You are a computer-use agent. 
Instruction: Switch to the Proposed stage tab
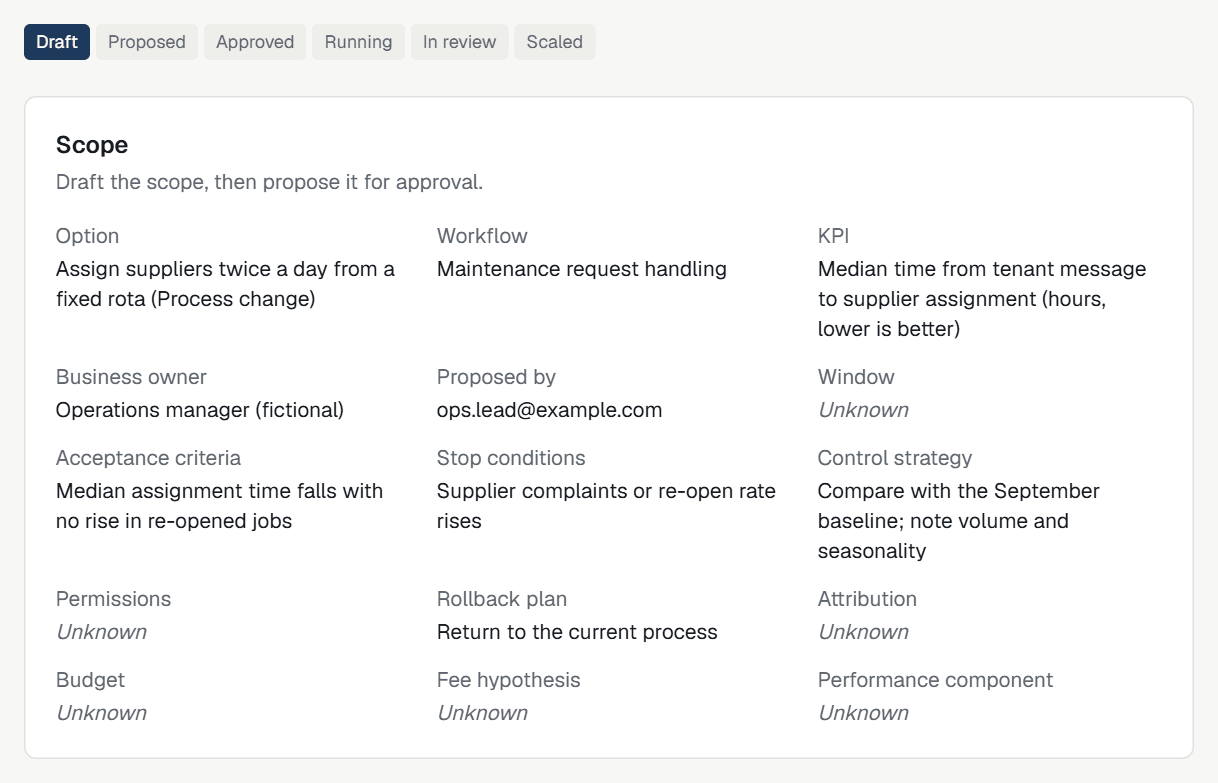(147, 42)
